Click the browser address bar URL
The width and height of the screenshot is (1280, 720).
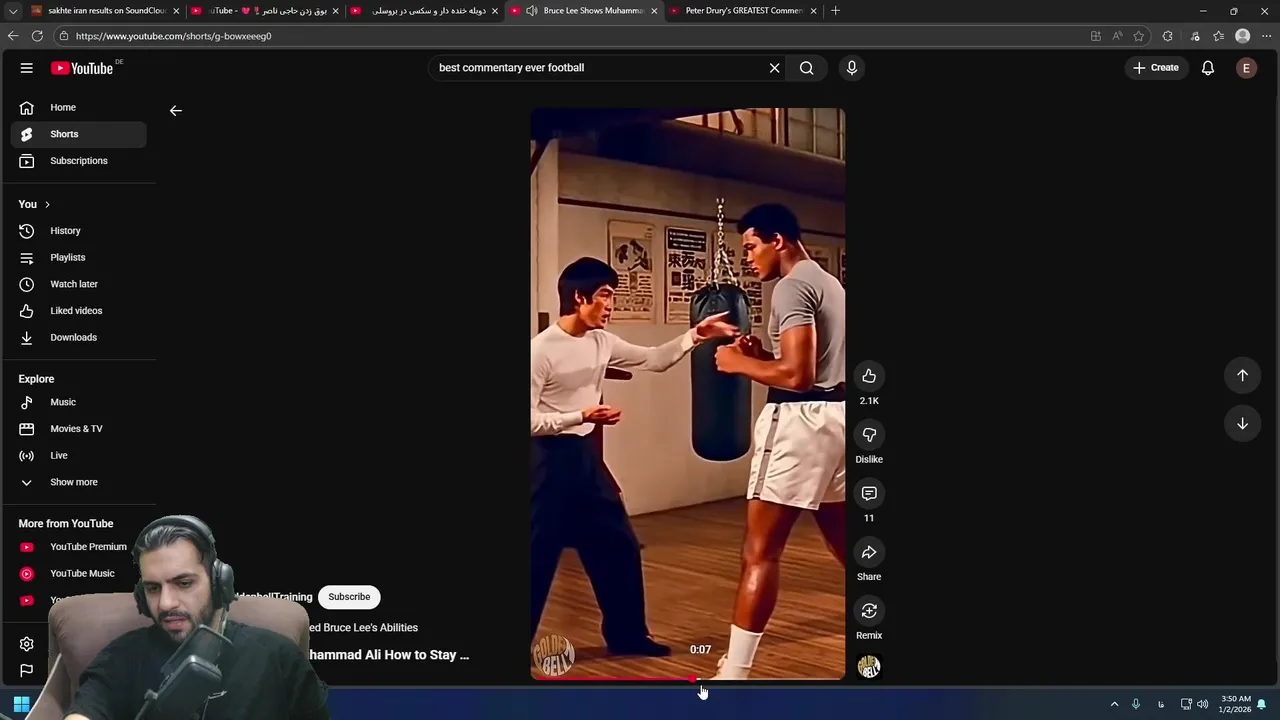[173, 36]
